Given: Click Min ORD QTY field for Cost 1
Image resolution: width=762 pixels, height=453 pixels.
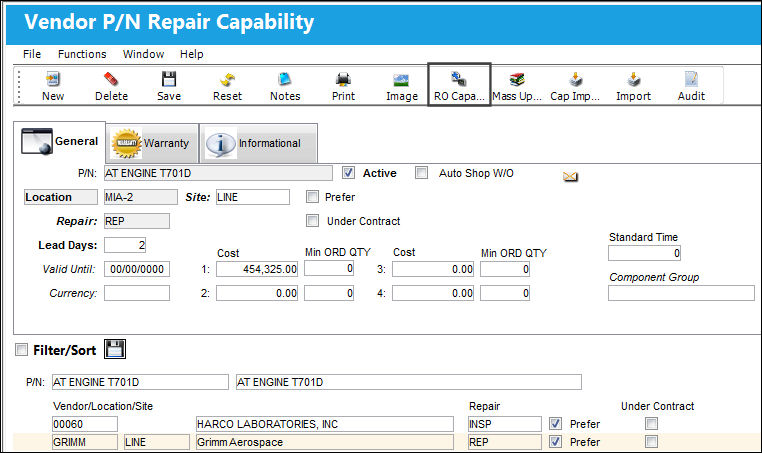Looking at the screenshot, I should click(x=329, y=268).
